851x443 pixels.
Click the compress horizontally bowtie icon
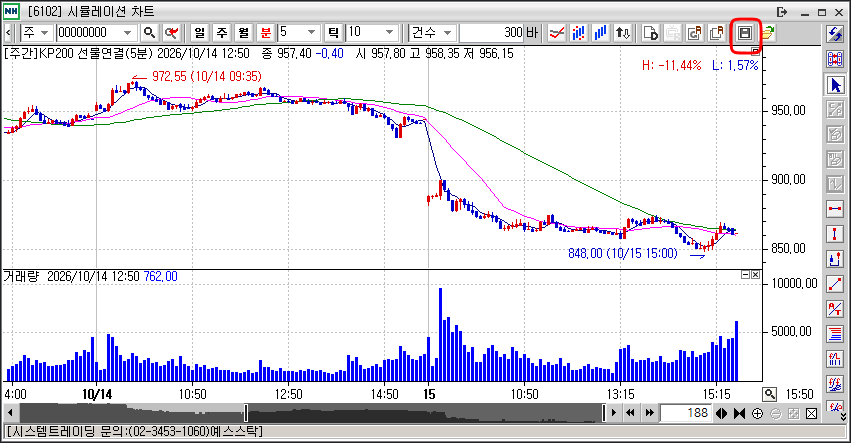pos(739,414)
